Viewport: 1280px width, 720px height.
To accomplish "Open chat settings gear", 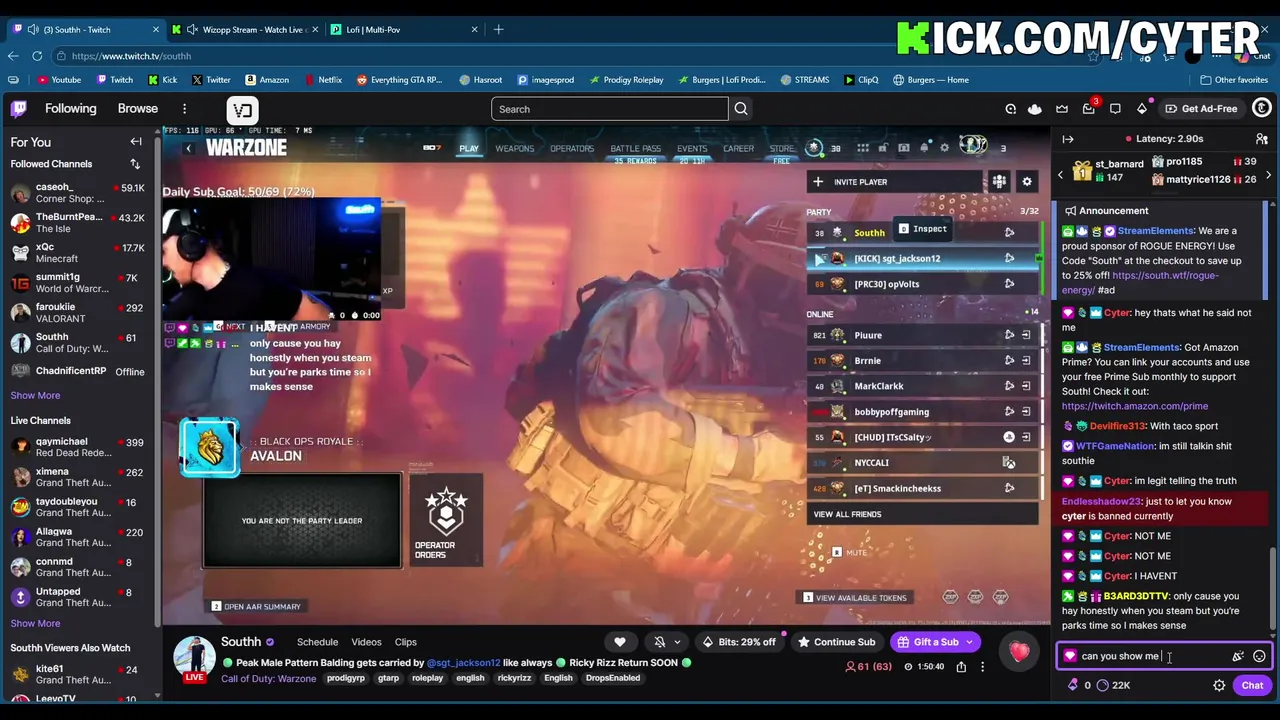I will [1219, 685].
